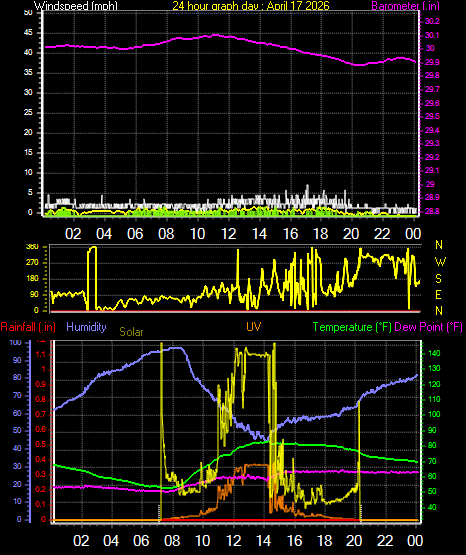
Task: Click the 0.5 rainfall scale value
Action: [x=41, y=445]
